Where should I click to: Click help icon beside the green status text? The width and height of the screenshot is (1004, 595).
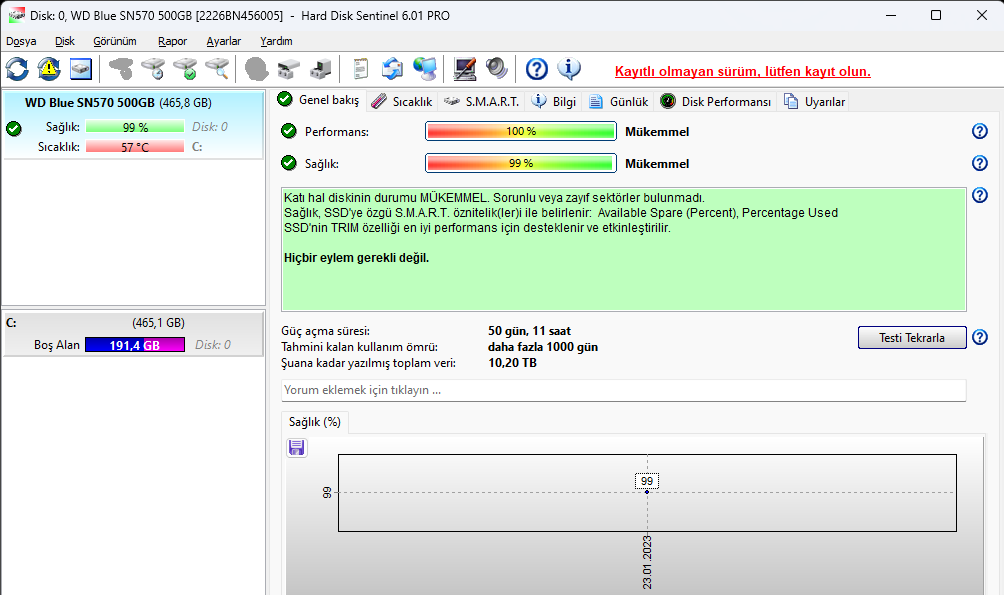click(x=980, y=195)
